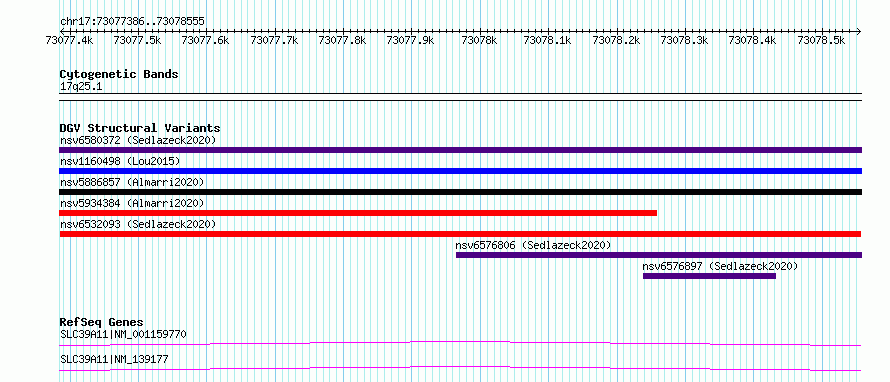Image resolution: width=890 pixels, height=382 pixels.
Task: Open variant label nsv6576897 (Sedlazeck2020)
Action: [x=720, y=266]
